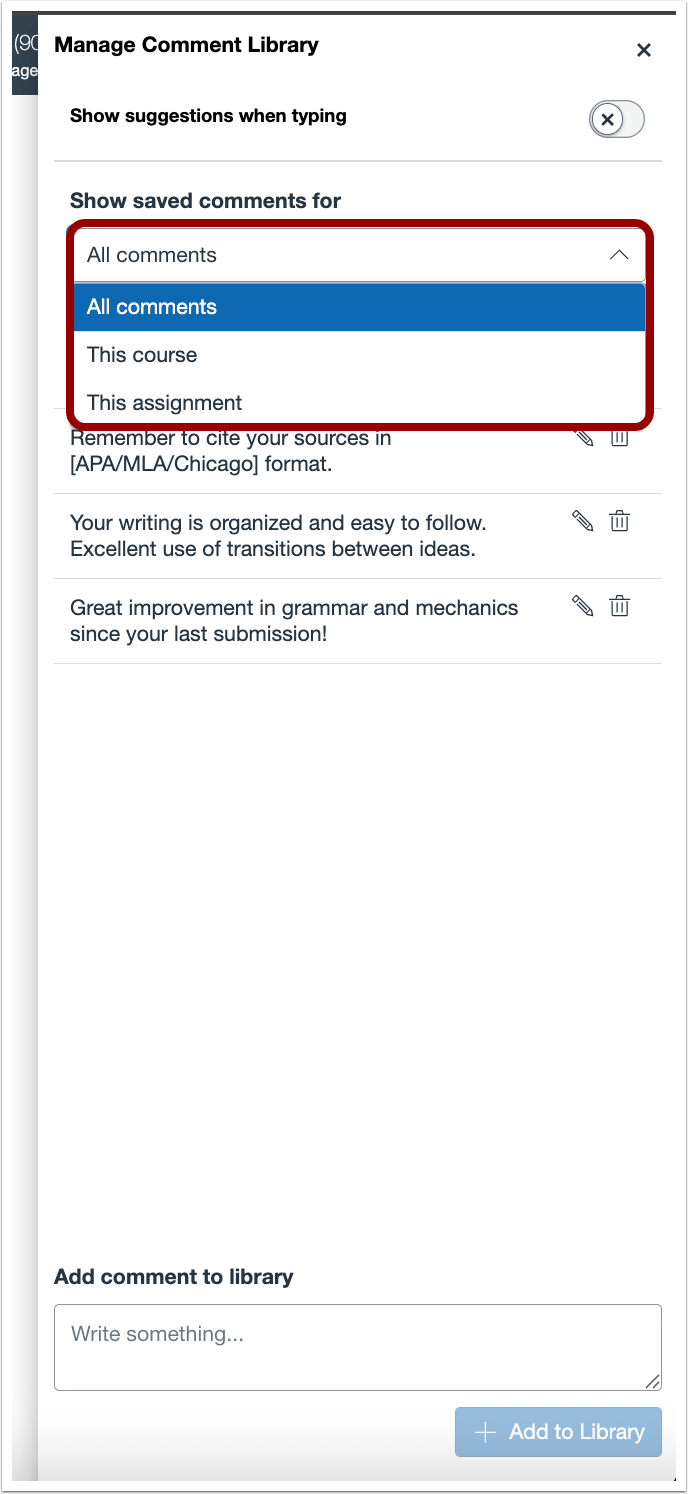Image resolution: width=688 pixels, height=1494 pixels.
Task: Edit the citation format comment
Action: coord(582,436)
